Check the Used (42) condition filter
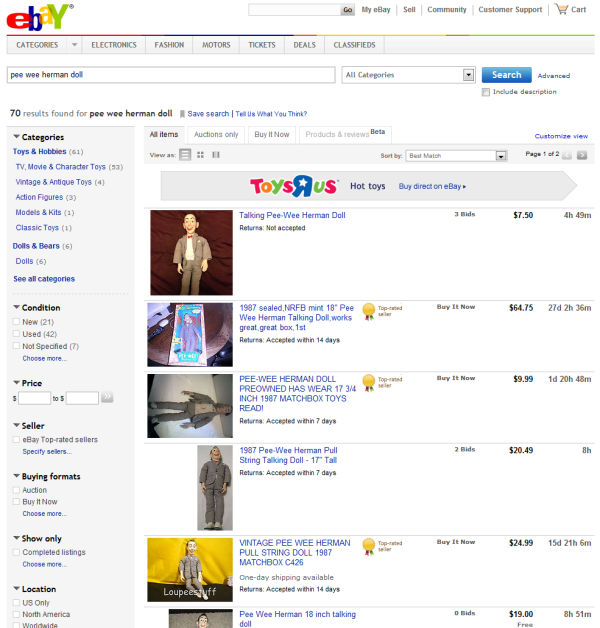600x628 pixels. point(16,334)
